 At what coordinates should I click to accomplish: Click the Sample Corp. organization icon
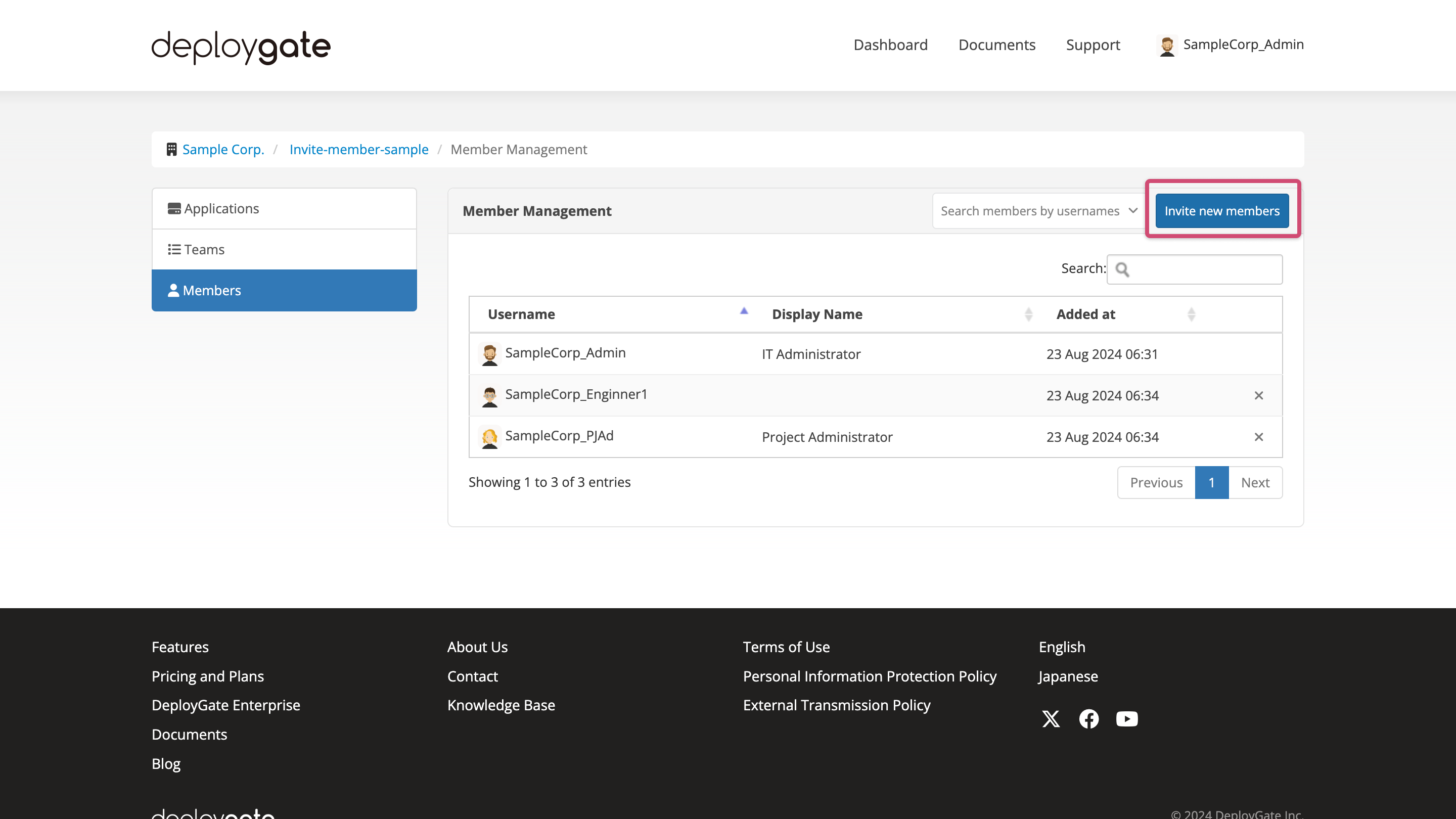tap(171, 149)
